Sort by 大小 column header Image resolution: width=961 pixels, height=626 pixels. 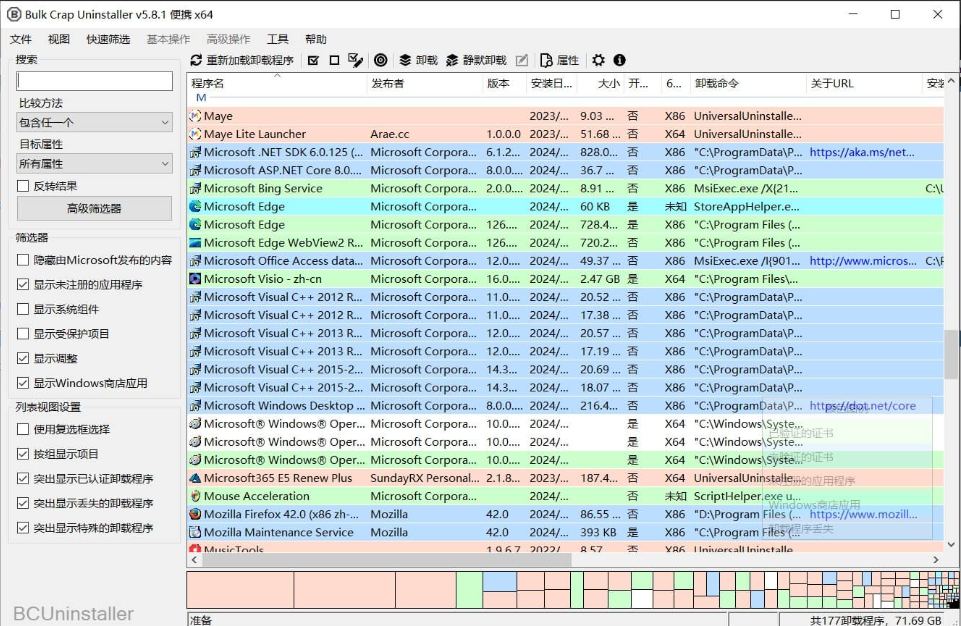point(601,83)
